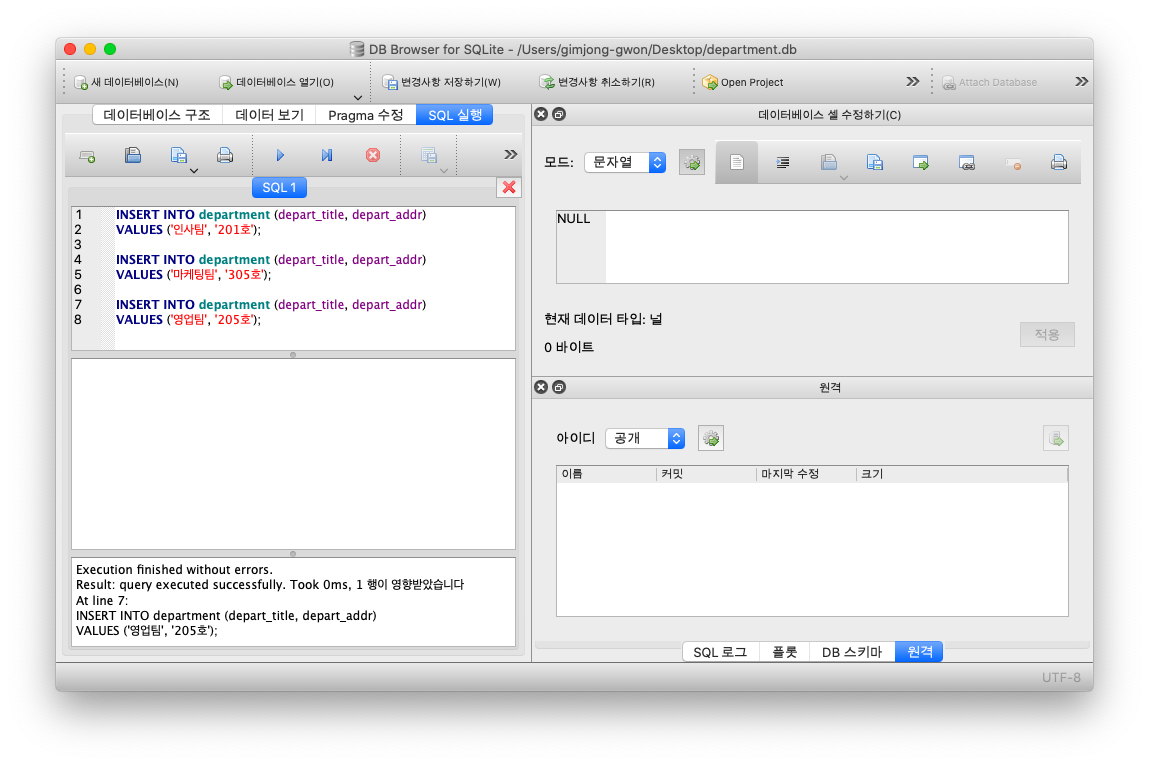Image resolution: width=1149 pixels, height=765 pixels.
Task: Close the 데이터베이스 셀 수정하기 panel
Action: (541, 114)
